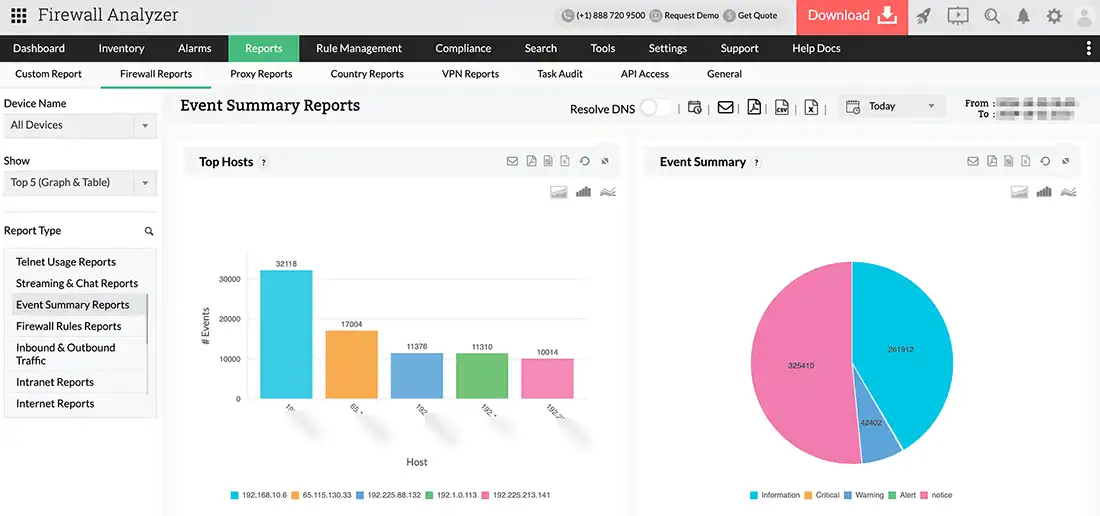Export whole report page as CSV
This screenshot has width=1100, height=516.
[x=782, y=107]
